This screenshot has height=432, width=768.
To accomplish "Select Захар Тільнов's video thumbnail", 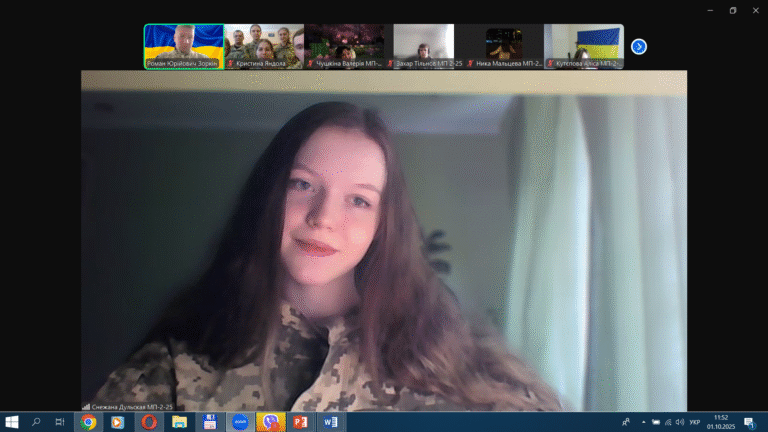I will [424, 46].
